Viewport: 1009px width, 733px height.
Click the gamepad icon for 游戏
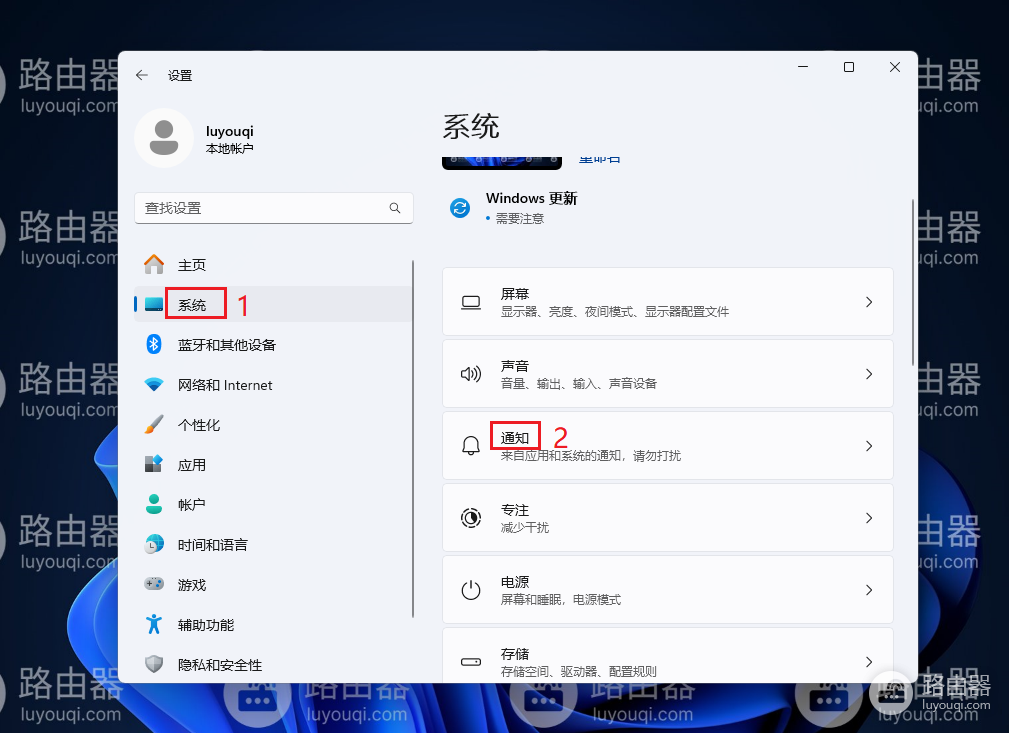coord(154,584)
